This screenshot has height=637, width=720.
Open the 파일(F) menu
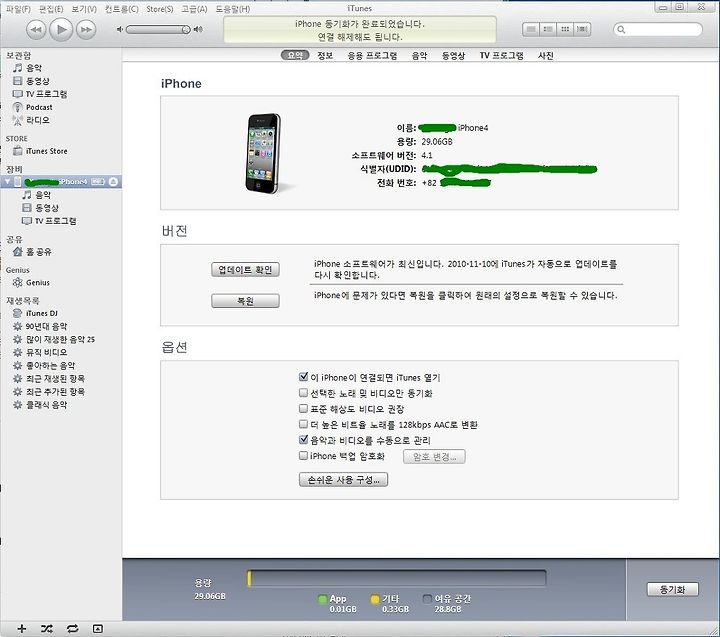pos(18,9)
